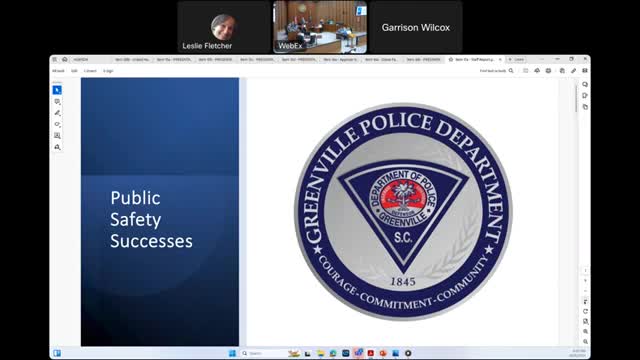Select the Add text box tool in left toolbar
640x360 pixels.
point(57,136)
